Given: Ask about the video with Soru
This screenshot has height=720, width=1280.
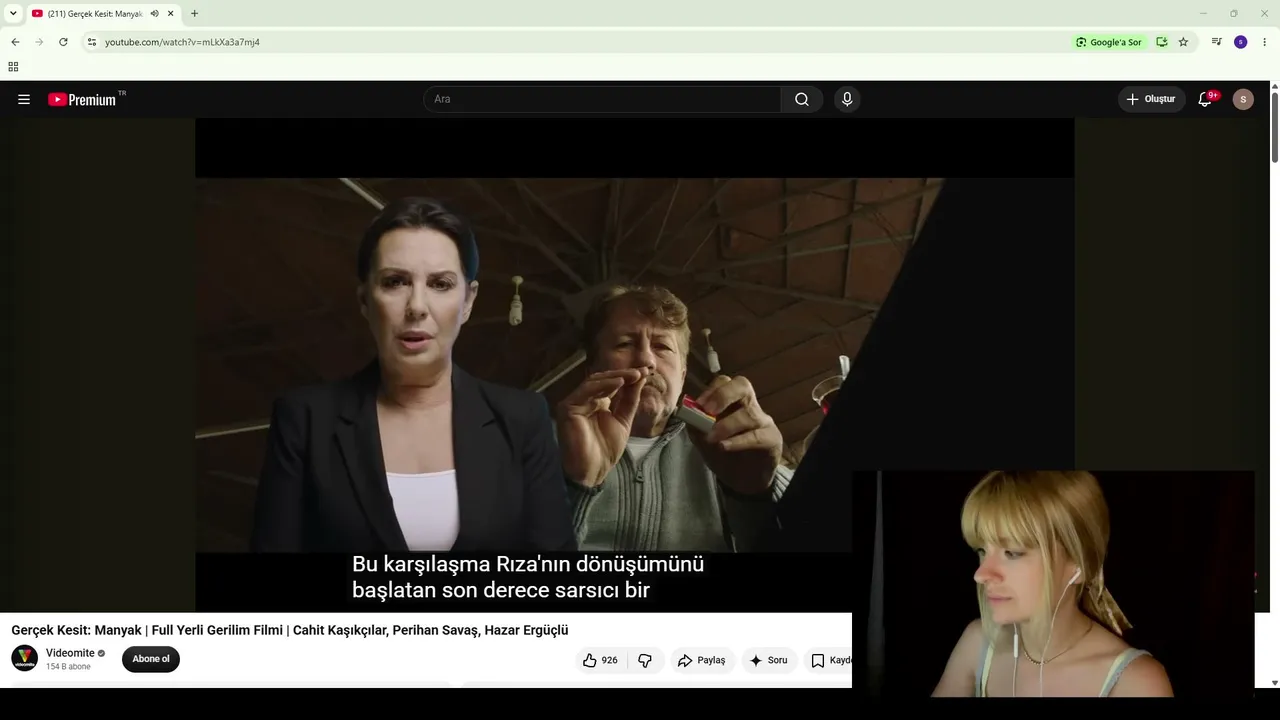Looking at the screenshot, I should click(x=769, y=660).
